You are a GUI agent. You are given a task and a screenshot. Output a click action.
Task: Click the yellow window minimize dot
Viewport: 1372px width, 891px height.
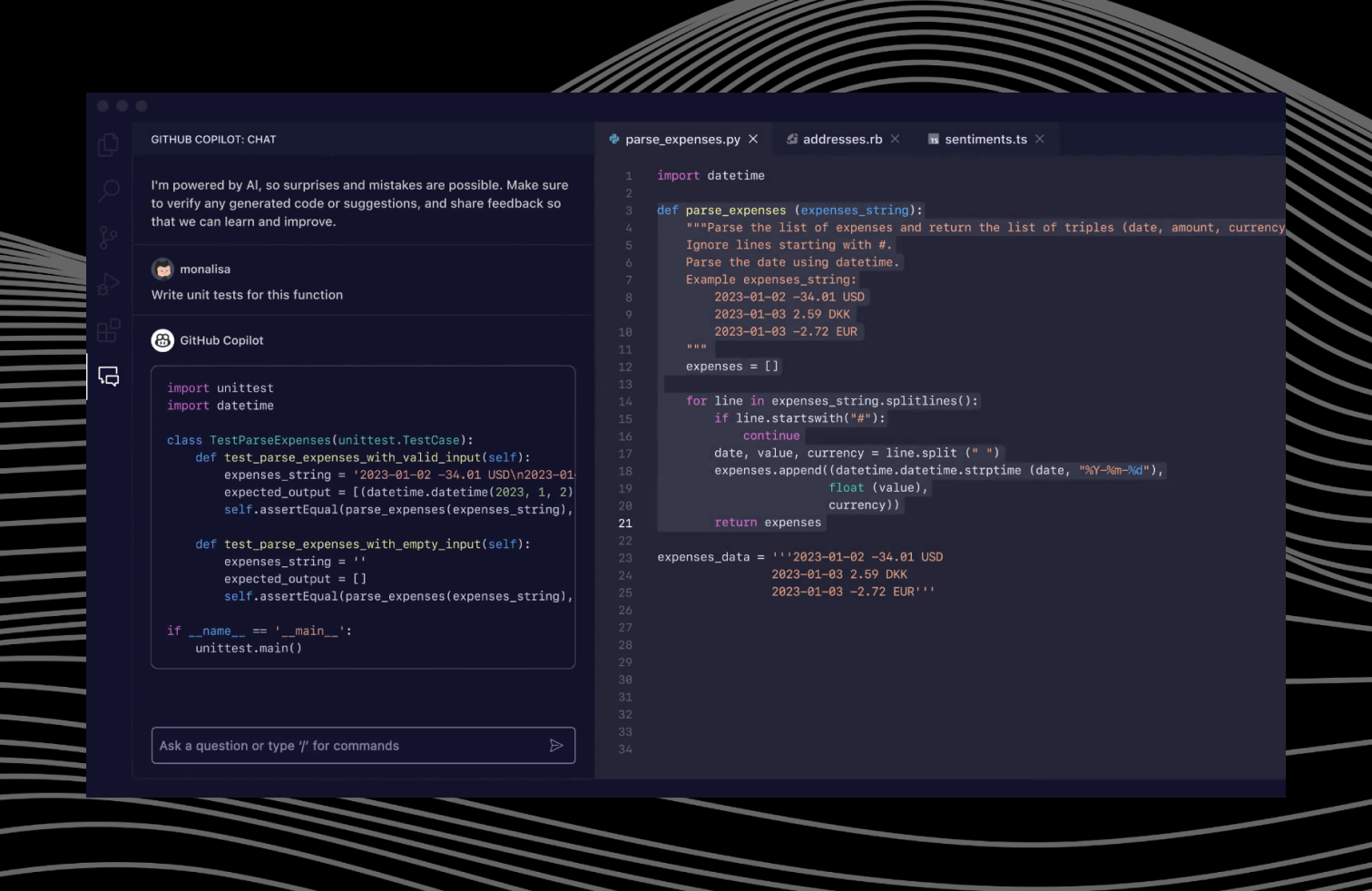pos(122,106)
